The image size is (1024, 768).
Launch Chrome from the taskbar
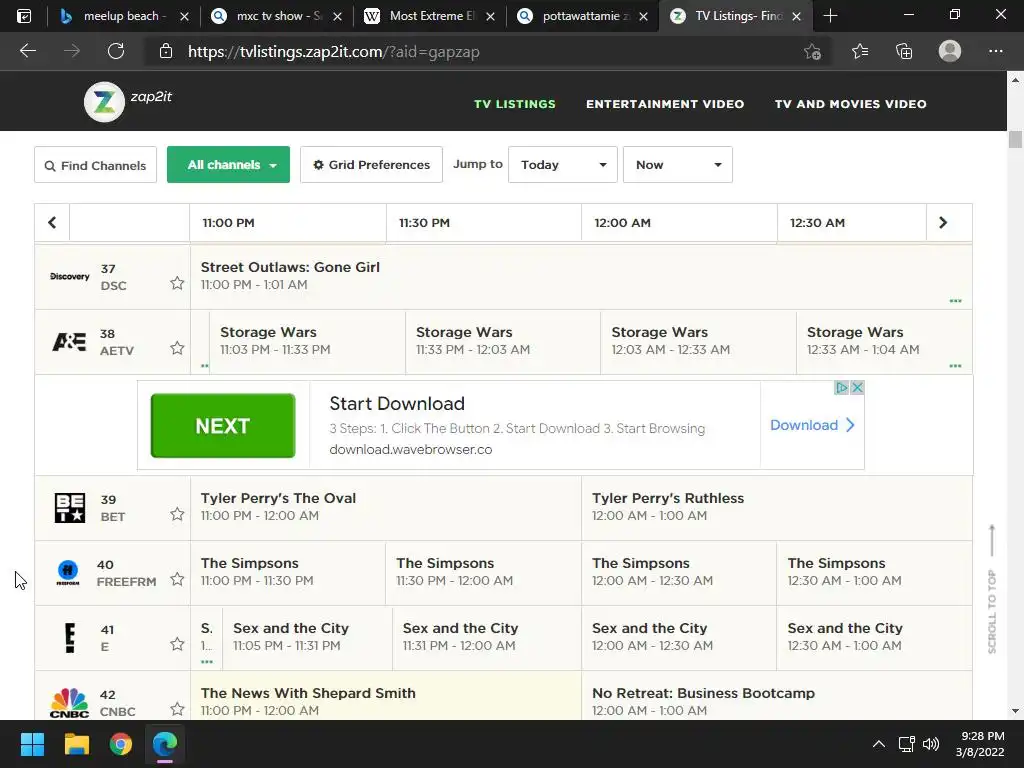(121, 744)
